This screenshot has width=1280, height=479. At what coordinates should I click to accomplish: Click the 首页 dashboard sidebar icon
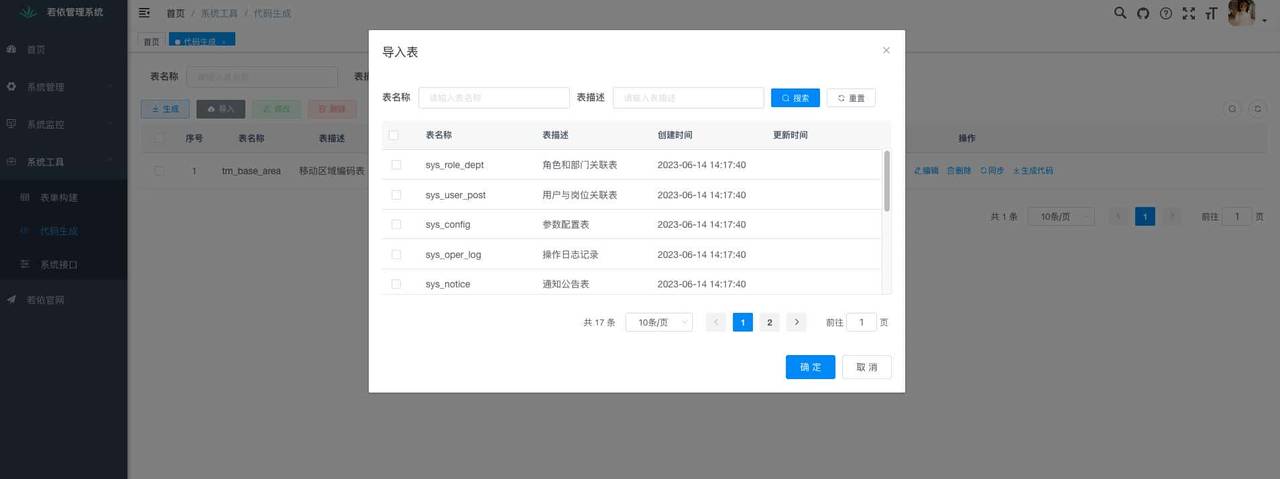point(11,49)
